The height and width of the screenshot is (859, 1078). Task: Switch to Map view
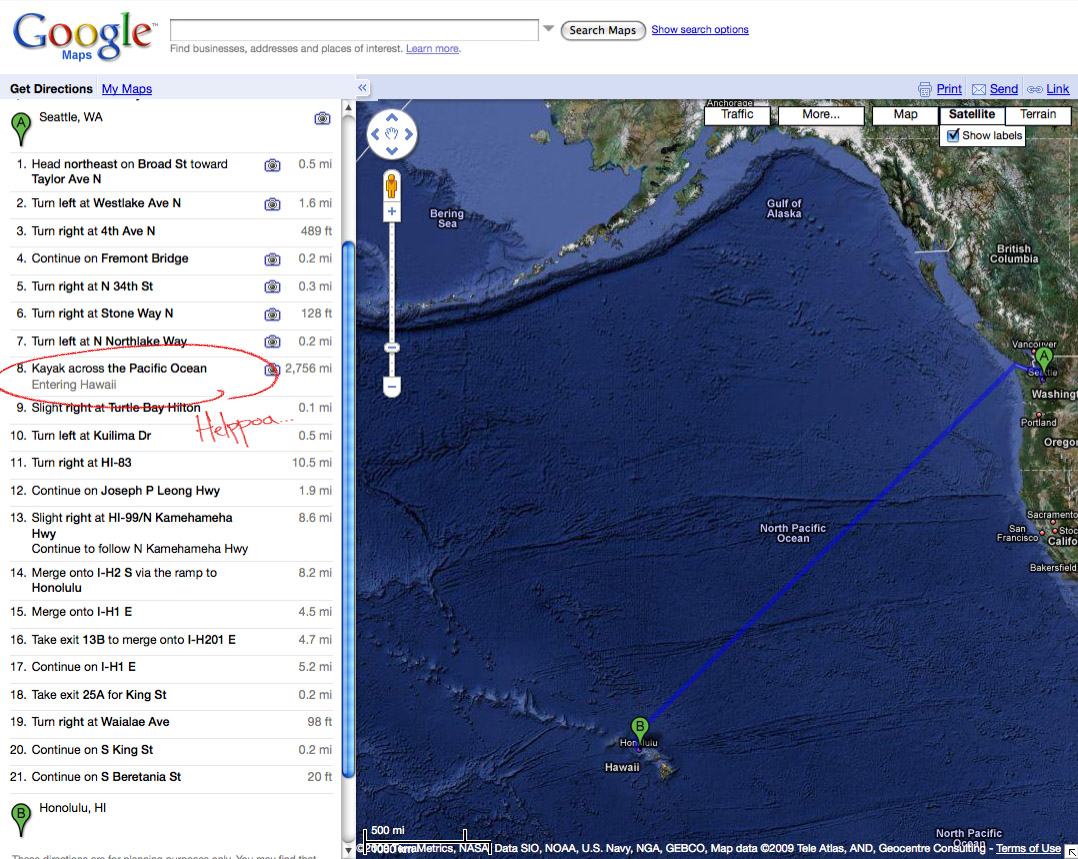pyautogui.click(x=905, y=115)
